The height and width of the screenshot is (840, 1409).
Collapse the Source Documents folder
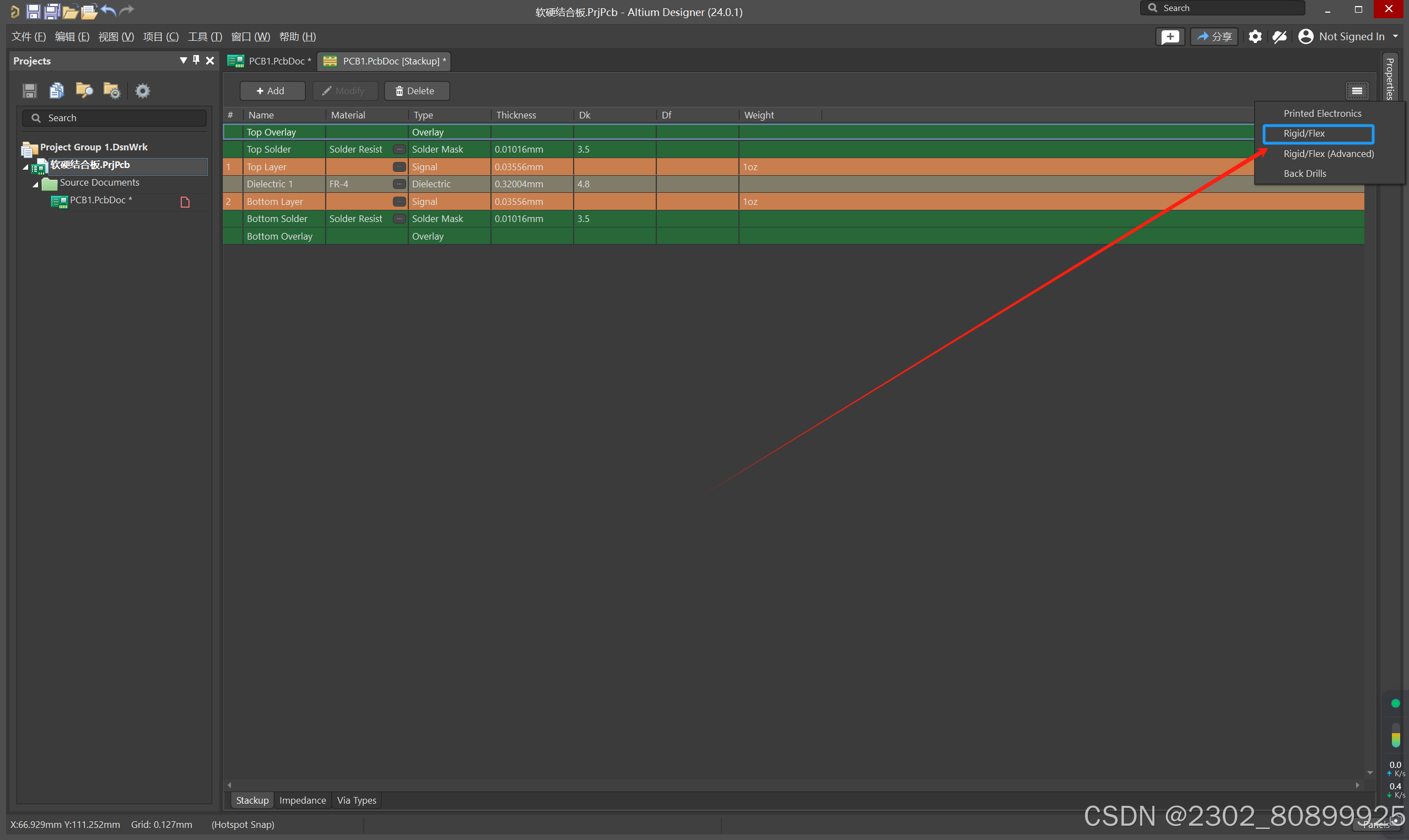[35, 184]
